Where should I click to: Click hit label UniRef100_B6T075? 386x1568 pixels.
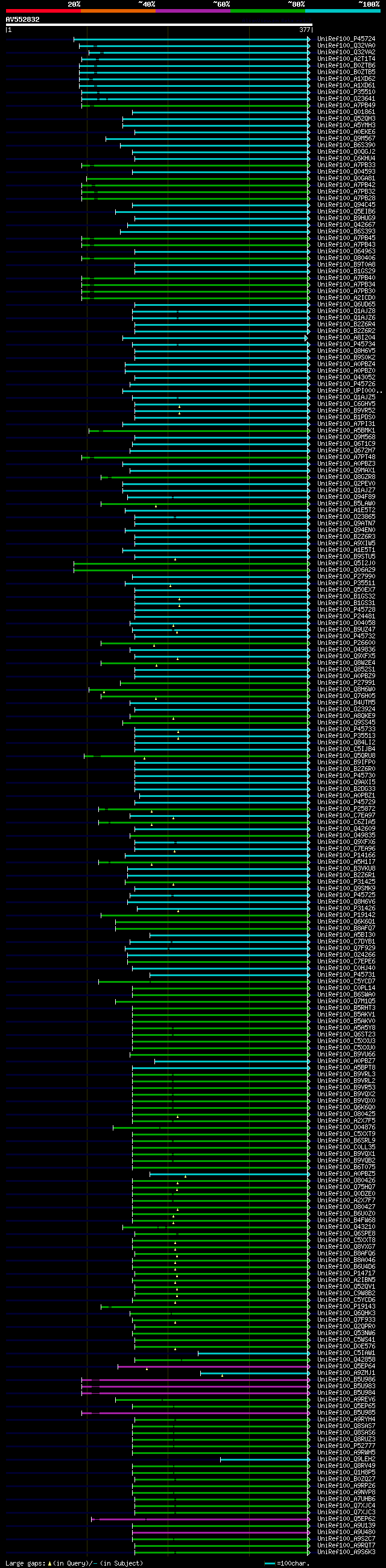point(346,1167)
